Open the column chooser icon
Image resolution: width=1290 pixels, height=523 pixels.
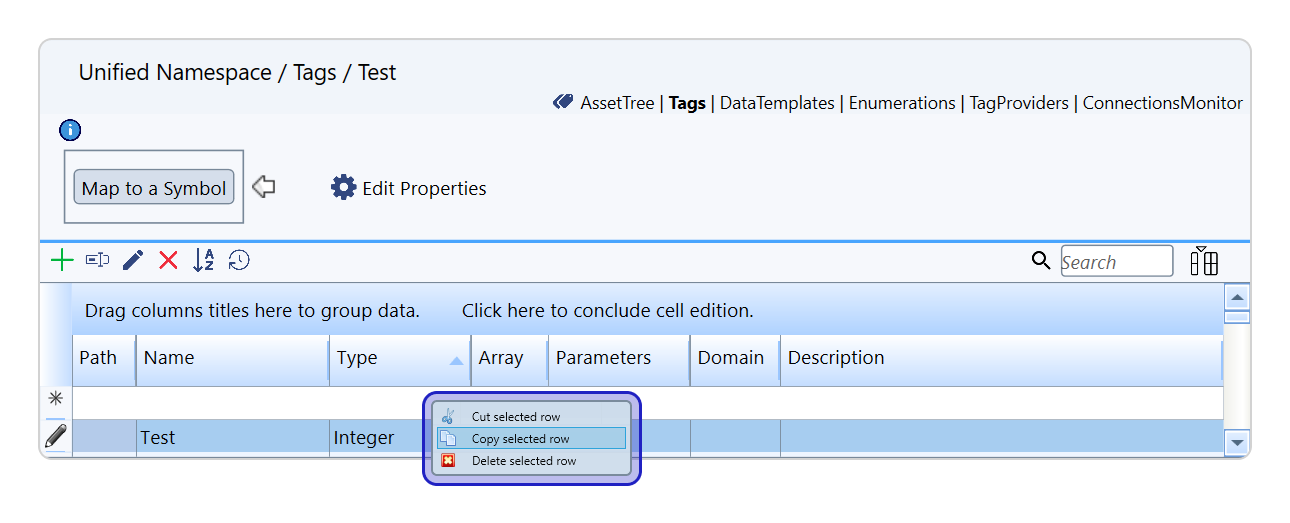point(1204,261)
